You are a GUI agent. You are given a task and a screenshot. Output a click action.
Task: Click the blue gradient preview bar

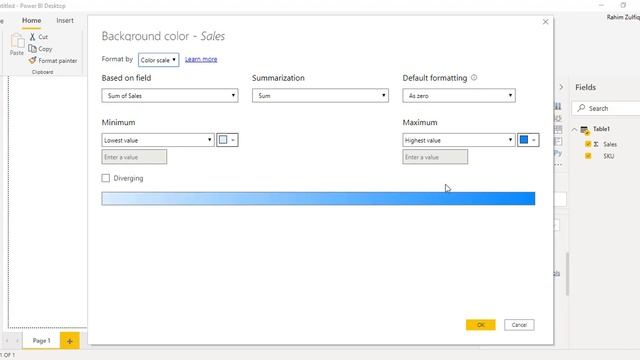318,199
